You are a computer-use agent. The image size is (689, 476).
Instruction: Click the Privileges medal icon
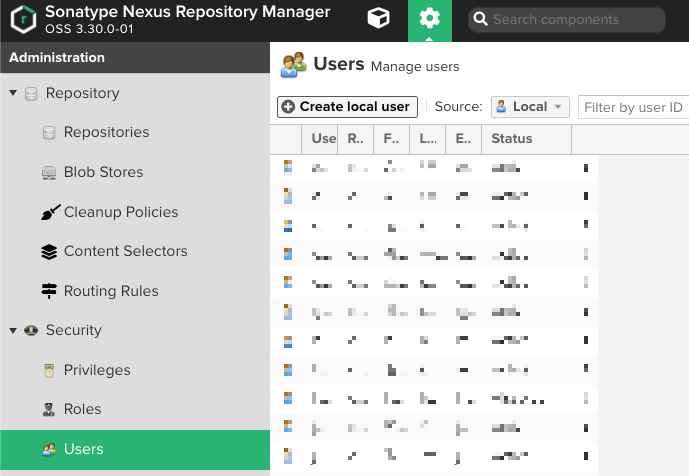pos(49,371)
